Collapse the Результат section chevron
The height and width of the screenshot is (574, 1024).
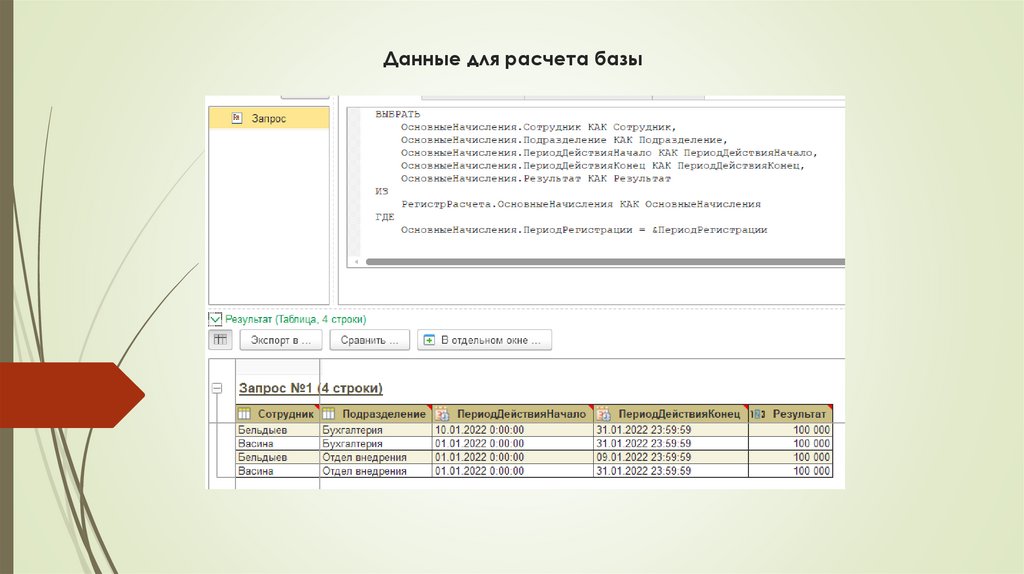click(214, 319)
